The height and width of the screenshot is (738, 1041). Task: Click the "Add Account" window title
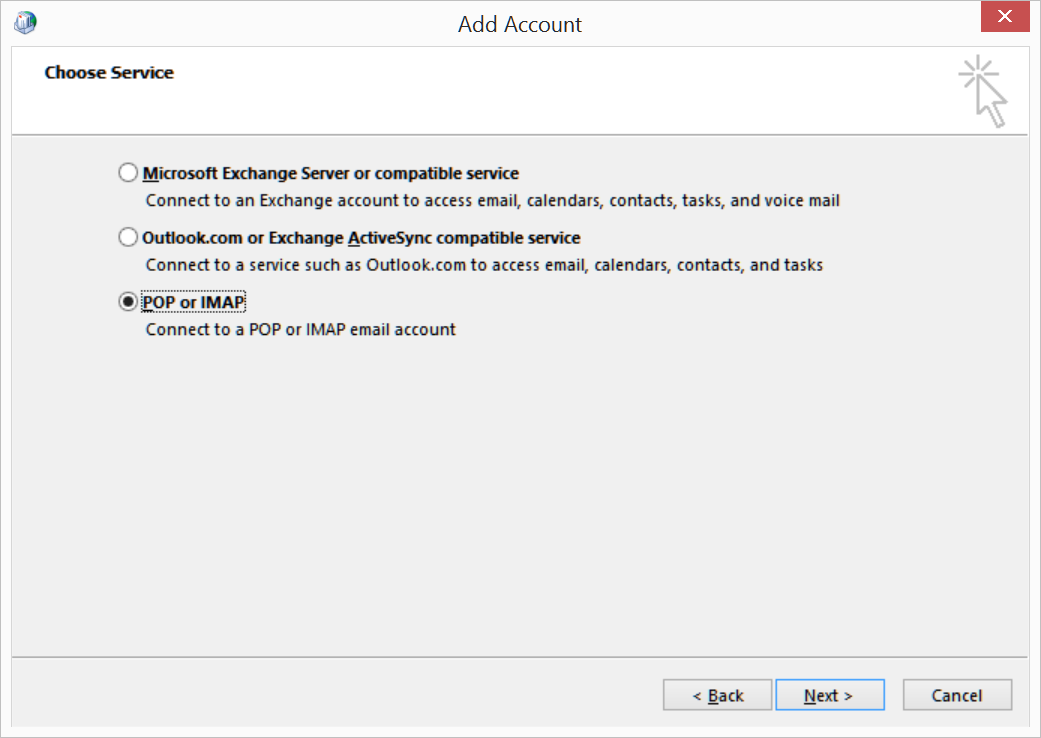pyautogui.click(x=519, y=24)
